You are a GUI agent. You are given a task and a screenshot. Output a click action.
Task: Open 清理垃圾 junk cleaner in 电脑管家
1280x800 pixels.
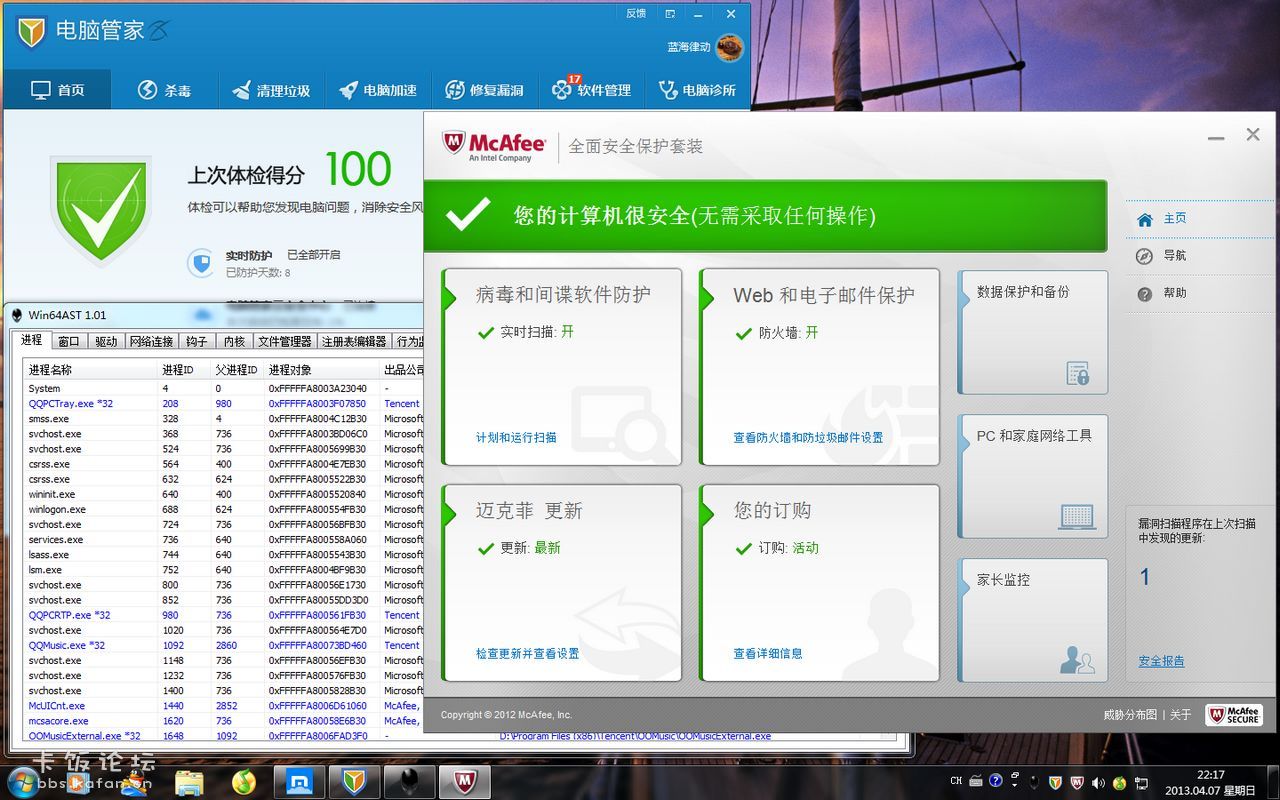pyautogui.click(x=271, y=90)
